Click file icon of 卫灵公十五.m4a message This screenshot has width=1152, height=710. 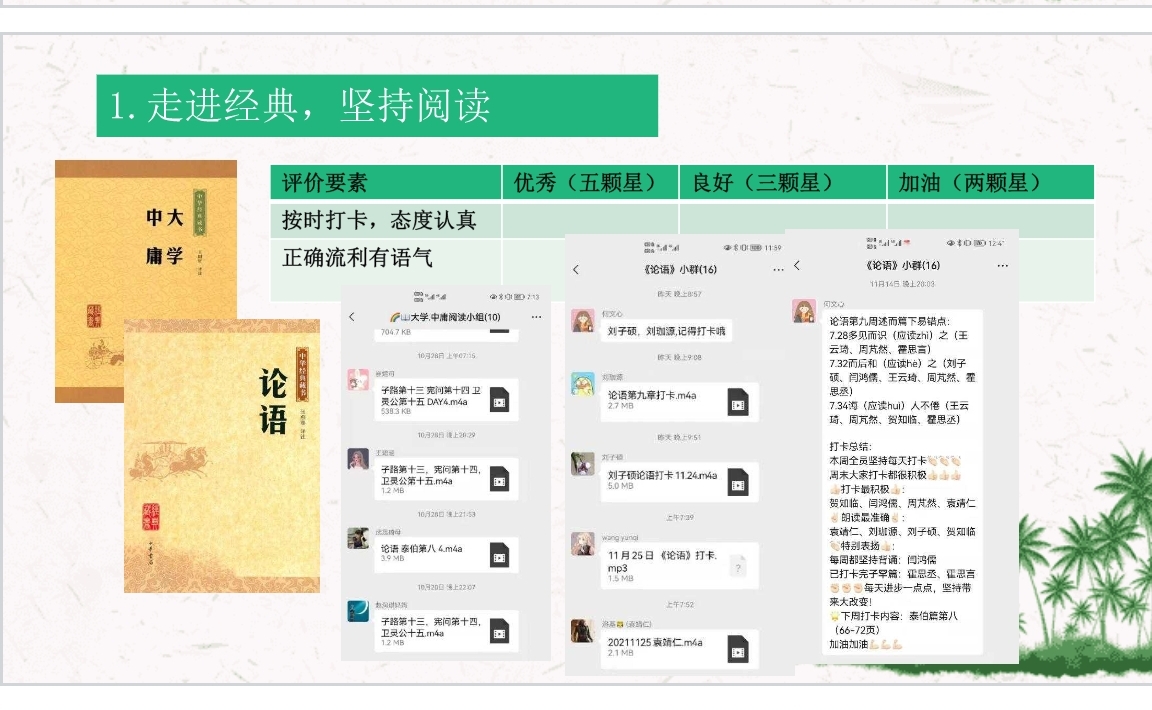[x=500, y=631]
